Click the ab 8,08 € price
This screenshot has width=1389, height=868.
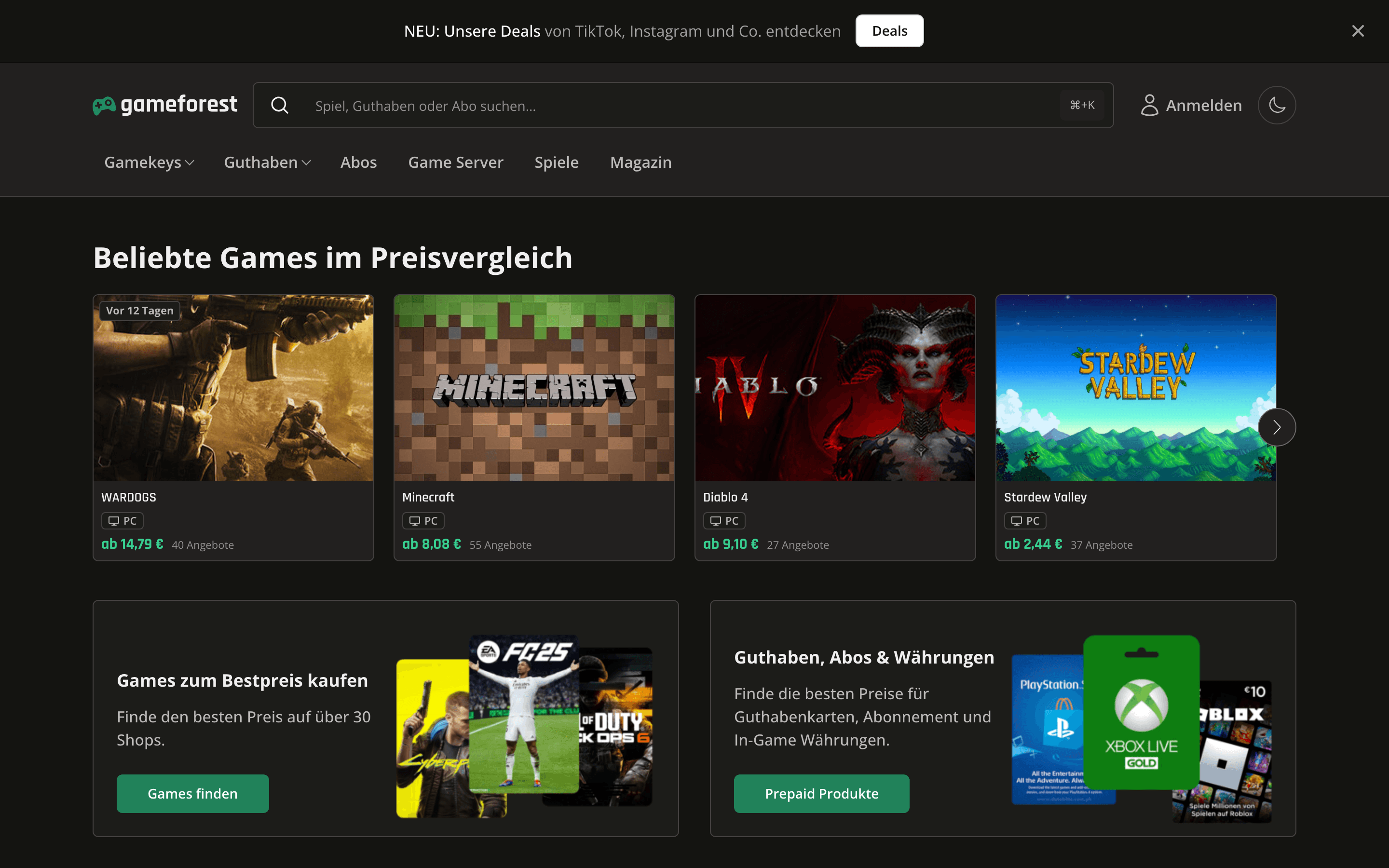tap(432, 544)
